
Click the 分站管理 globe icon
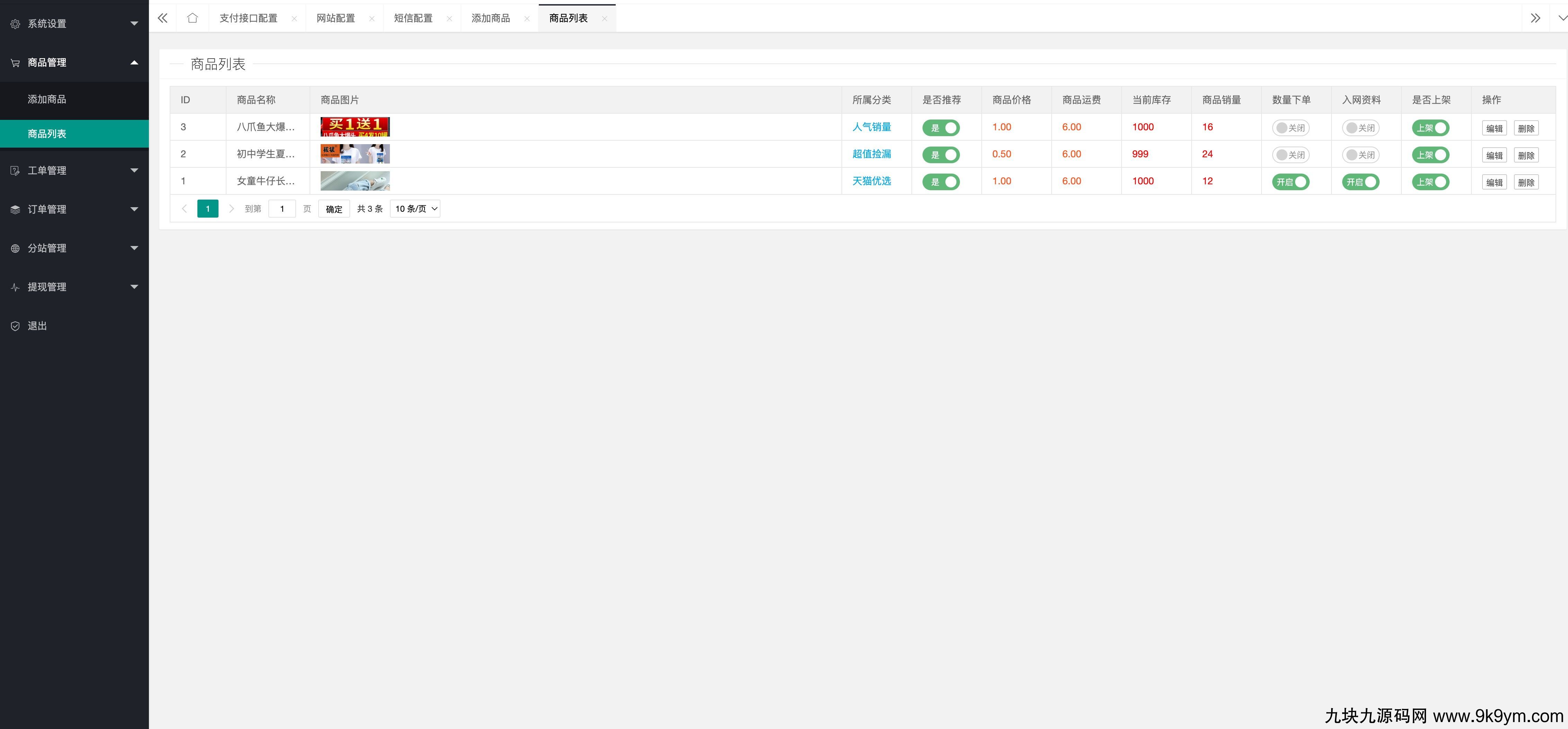[15, 248]
